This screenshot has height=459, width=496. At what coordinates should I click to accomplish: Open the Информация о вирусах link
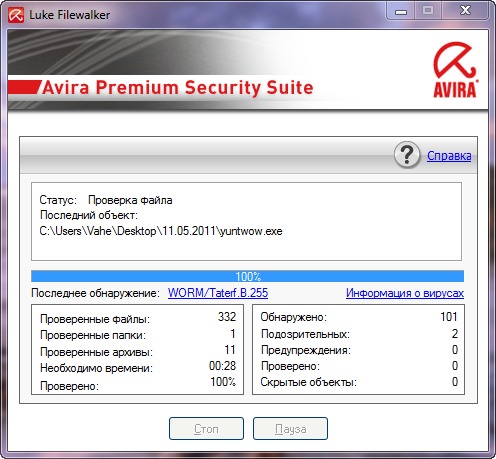pyautogui.click(x=405, y=293)
